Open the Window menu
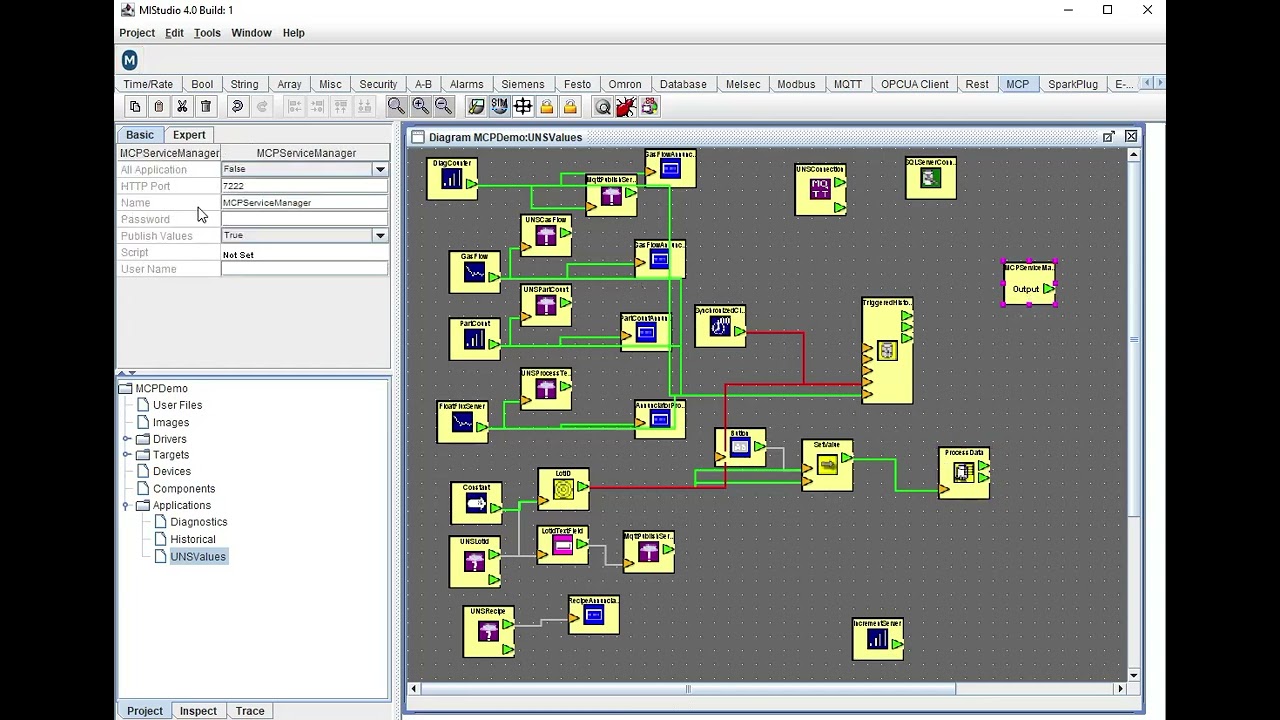This screenshot has width=1280, height=720. pos(251,33)
